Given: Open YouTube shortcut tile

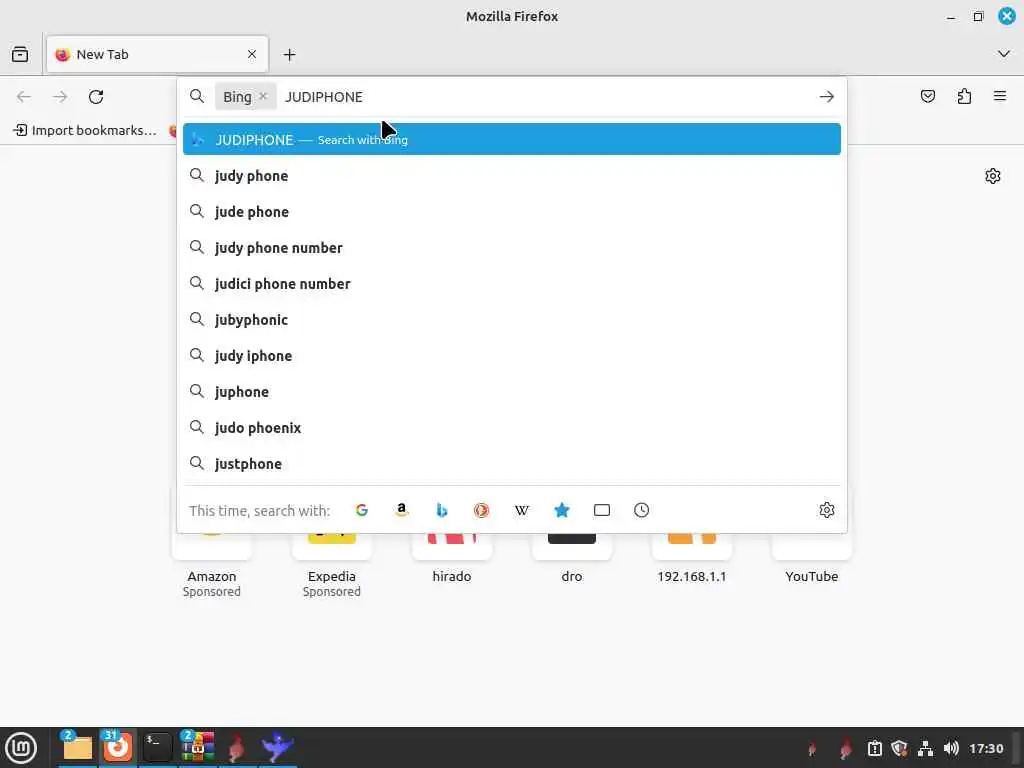Looking at the screenshot, I should (x=812, y=559).
